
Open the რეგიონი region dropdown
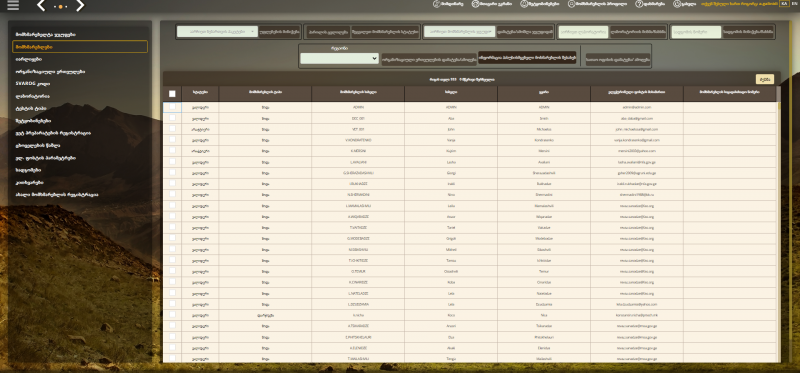tap(339, 59)
